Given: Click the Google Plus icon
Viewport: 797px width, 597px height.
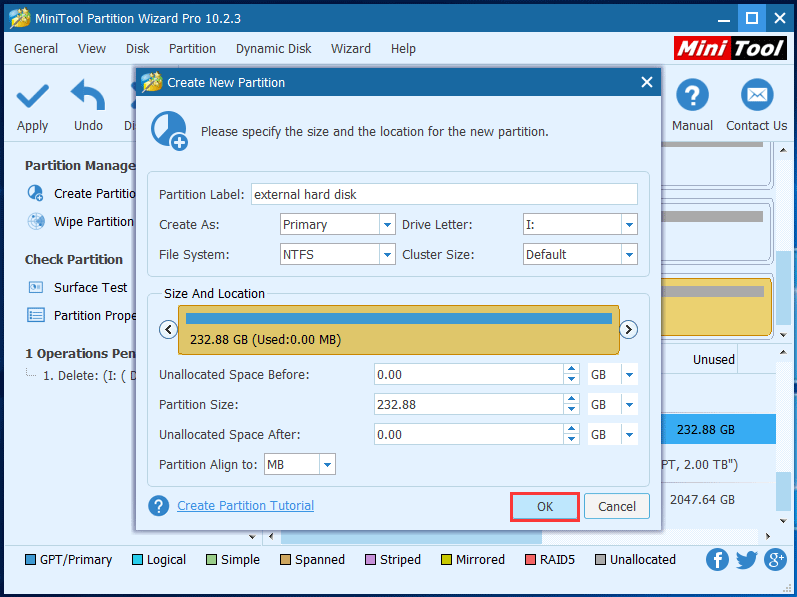Looking at the screenshot, I should [776, 560].
